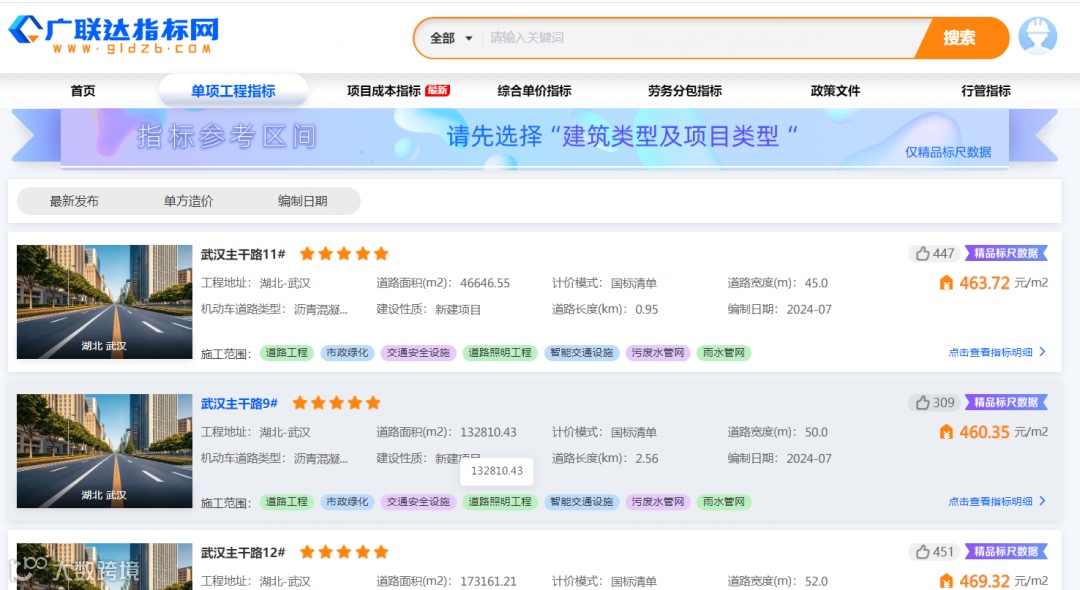Click 精品标尺数据 badge on 武汉主干路9#
The height and width of the screenshot is (590, 1080).
click(1006, 402)
